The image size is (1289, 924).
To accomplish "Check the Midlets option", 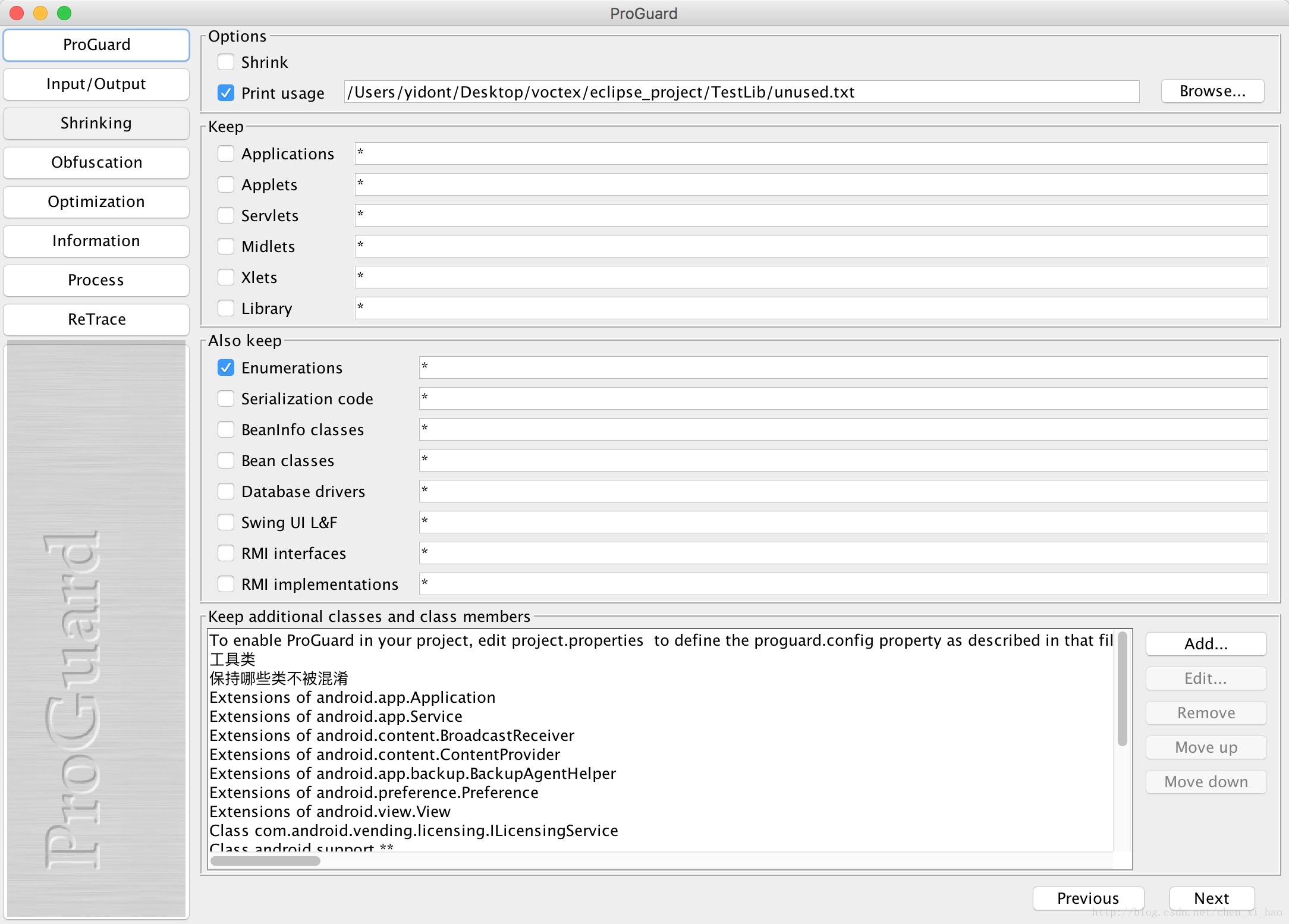I will pos(226,246).
